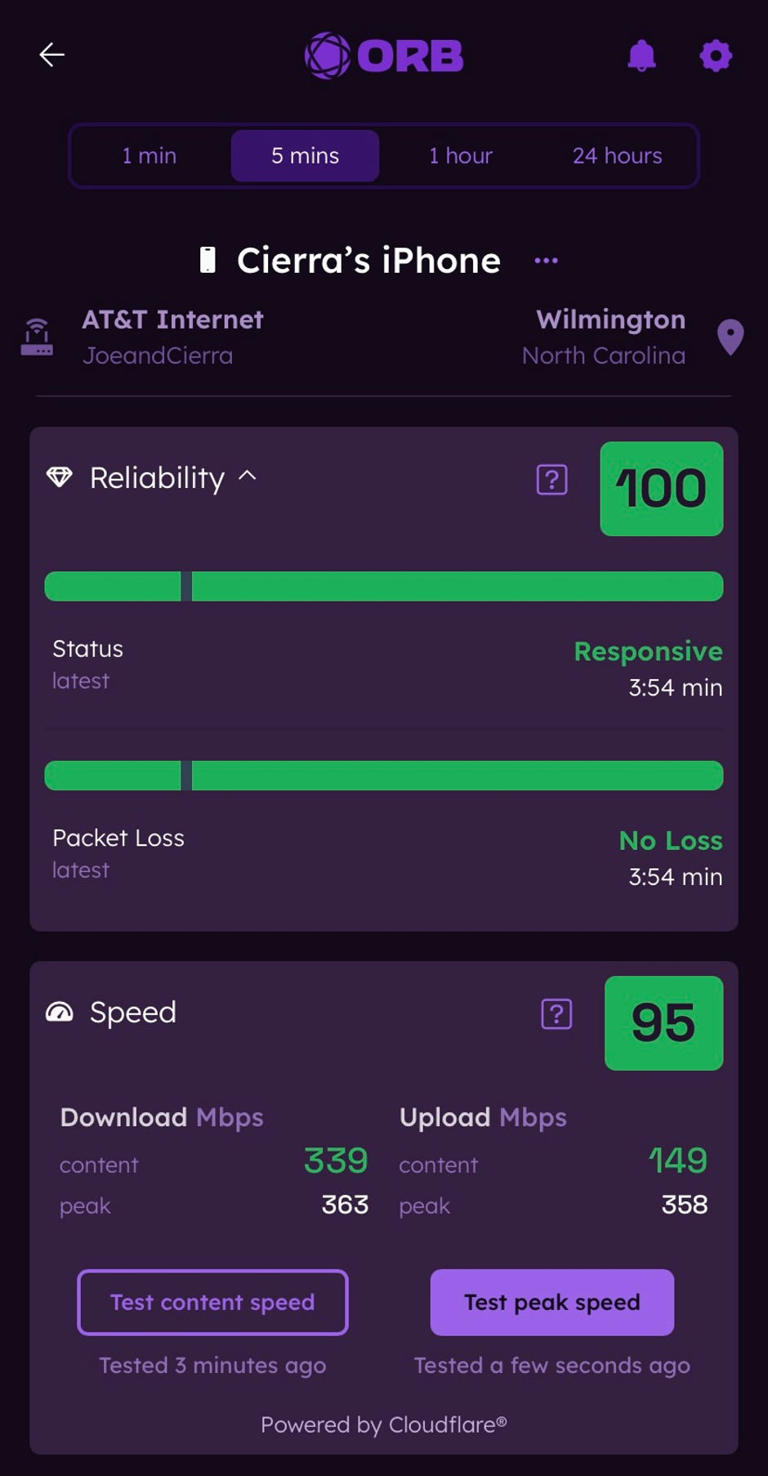The height and width of the screenshot is (1476, 768).
Task: Open the settings gear
Action: 716,56
